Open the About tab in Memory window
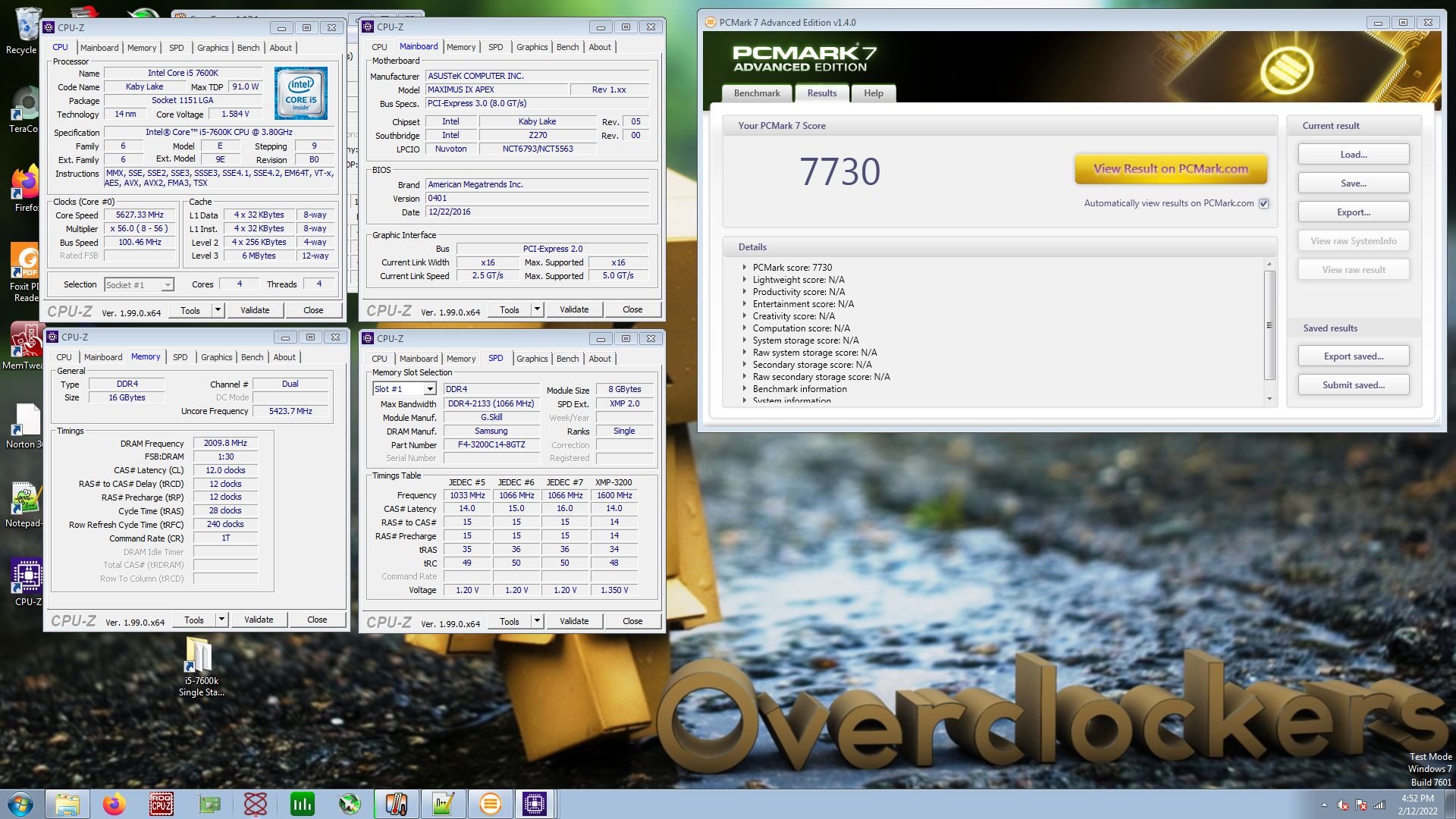The width and height of the screenshot is (1456, 819). (284, 357)
